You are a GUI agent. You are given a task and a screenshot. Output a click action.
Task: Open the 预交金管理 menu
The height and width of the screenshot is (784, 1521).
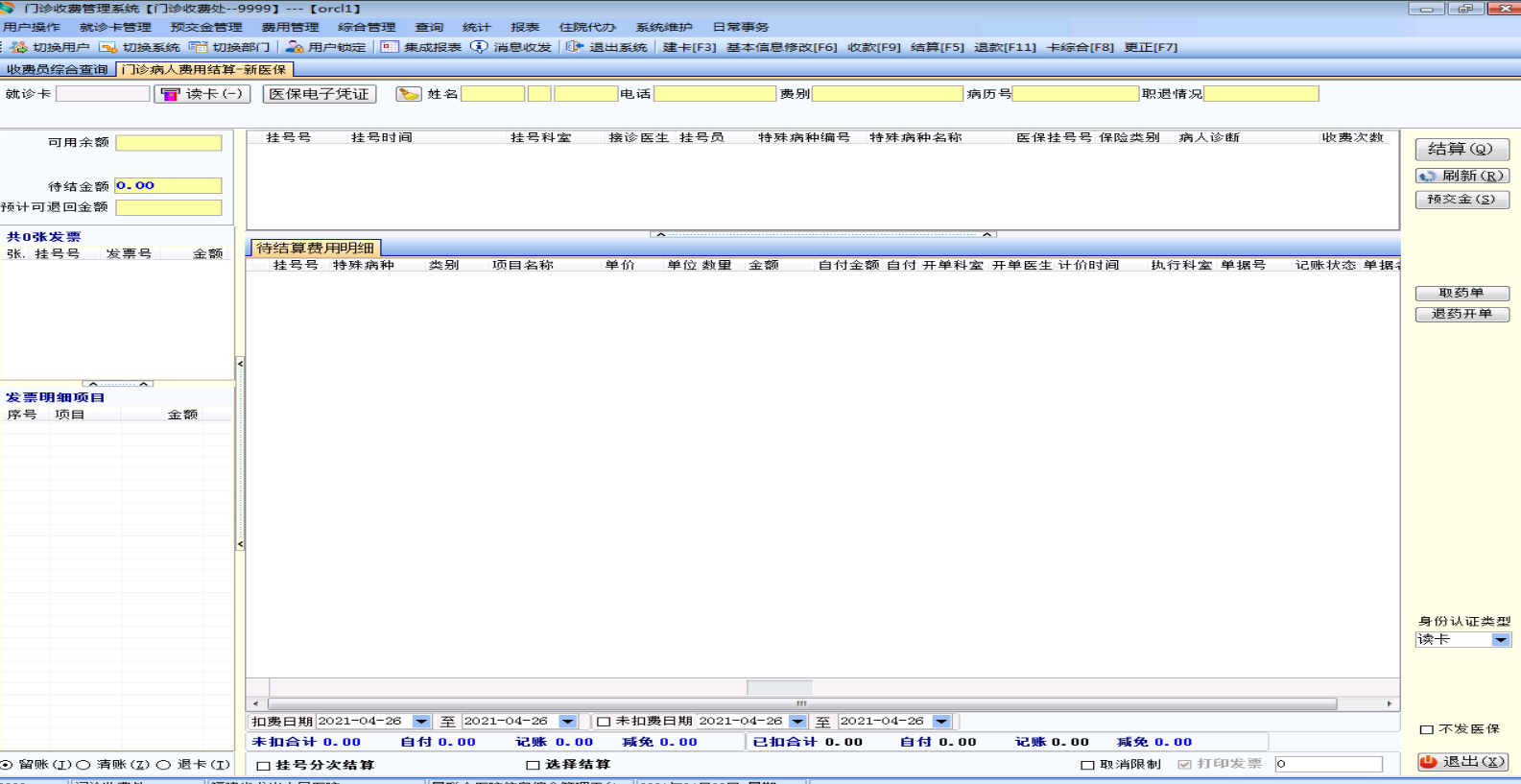point(206,28)
